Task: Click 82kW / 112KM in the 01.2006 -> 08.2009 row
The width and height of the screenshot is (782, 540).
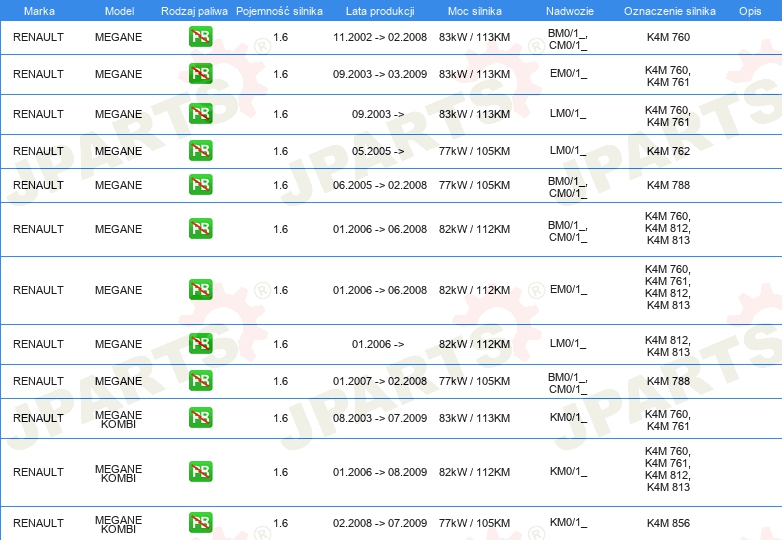Action: point(474,472)
